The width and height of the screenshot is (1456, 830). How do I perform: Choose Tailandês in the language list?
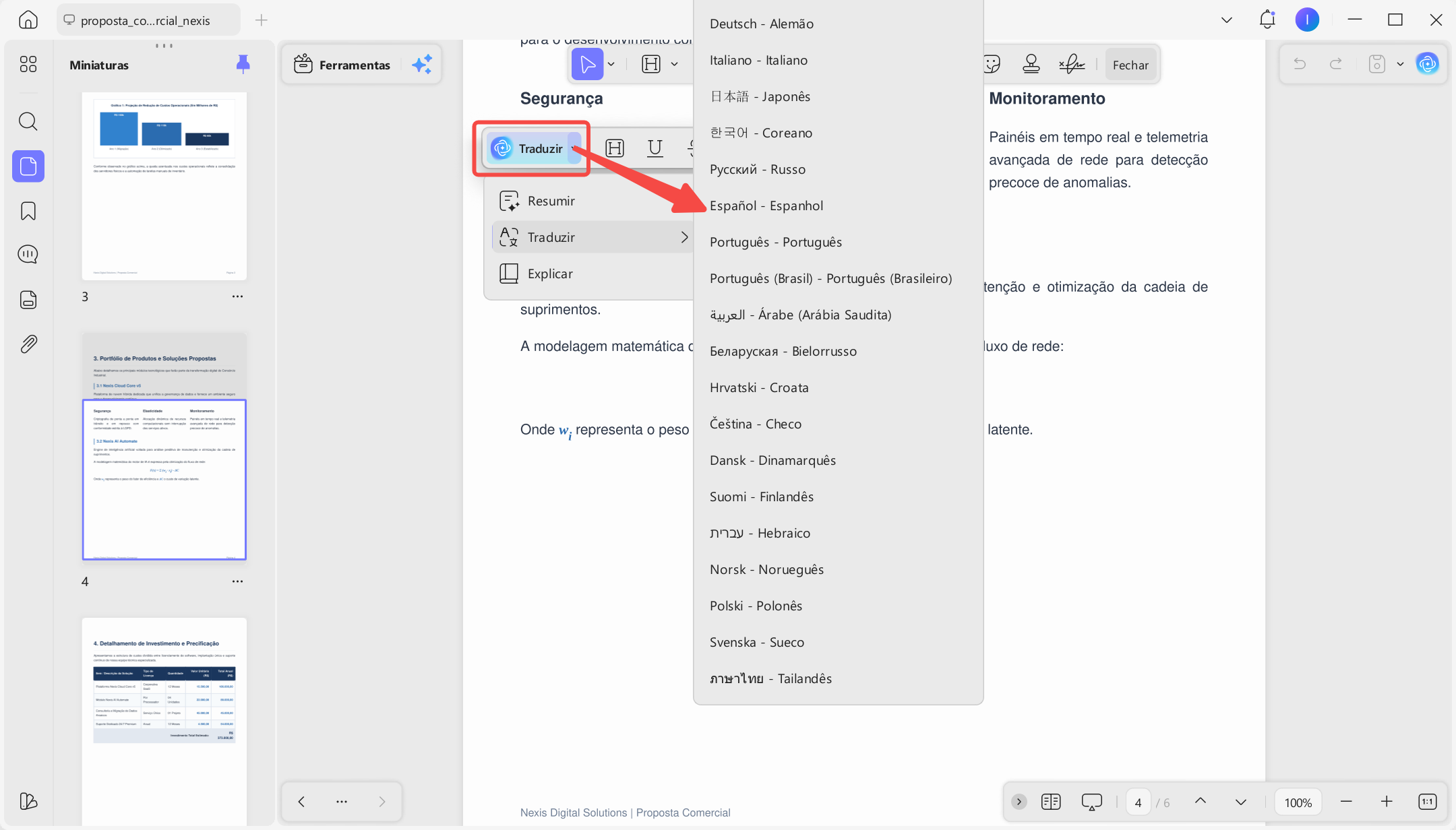point(838,678)
